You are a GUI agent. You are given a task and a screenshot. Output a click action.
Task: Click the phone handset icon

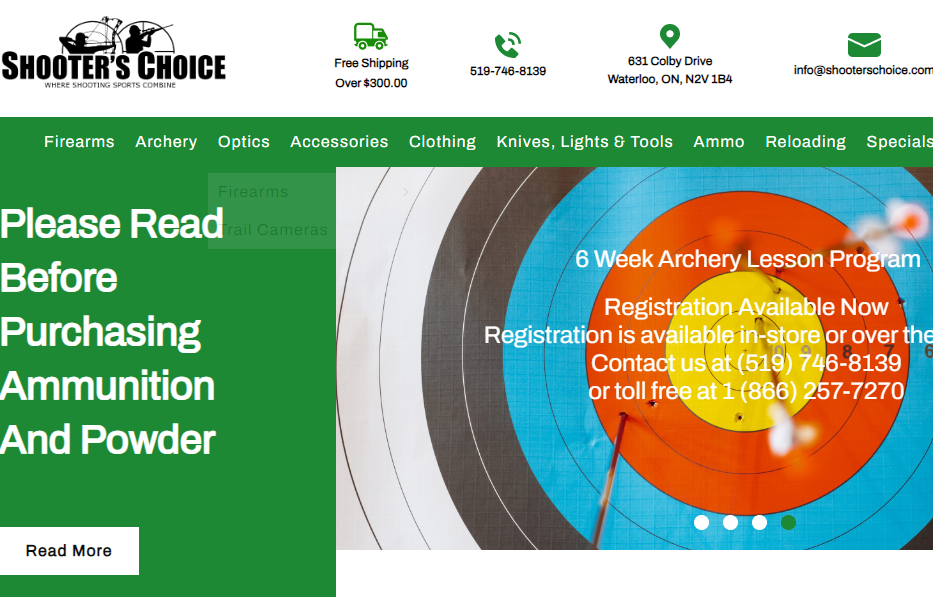[507, 45]
